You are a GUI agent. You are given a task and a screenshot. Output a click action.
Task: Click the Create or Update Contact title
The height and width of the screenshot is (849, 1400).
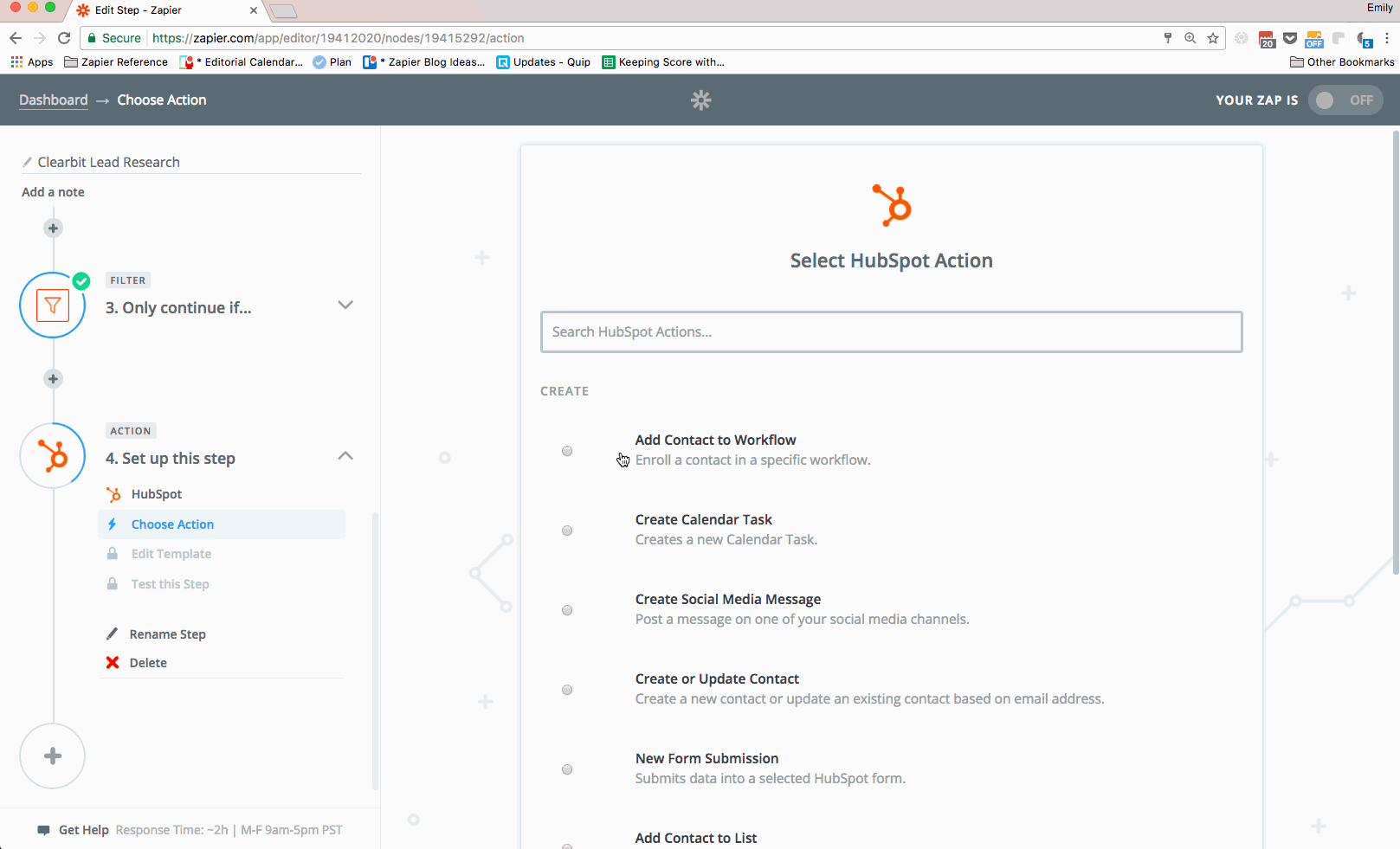(717, 679)
